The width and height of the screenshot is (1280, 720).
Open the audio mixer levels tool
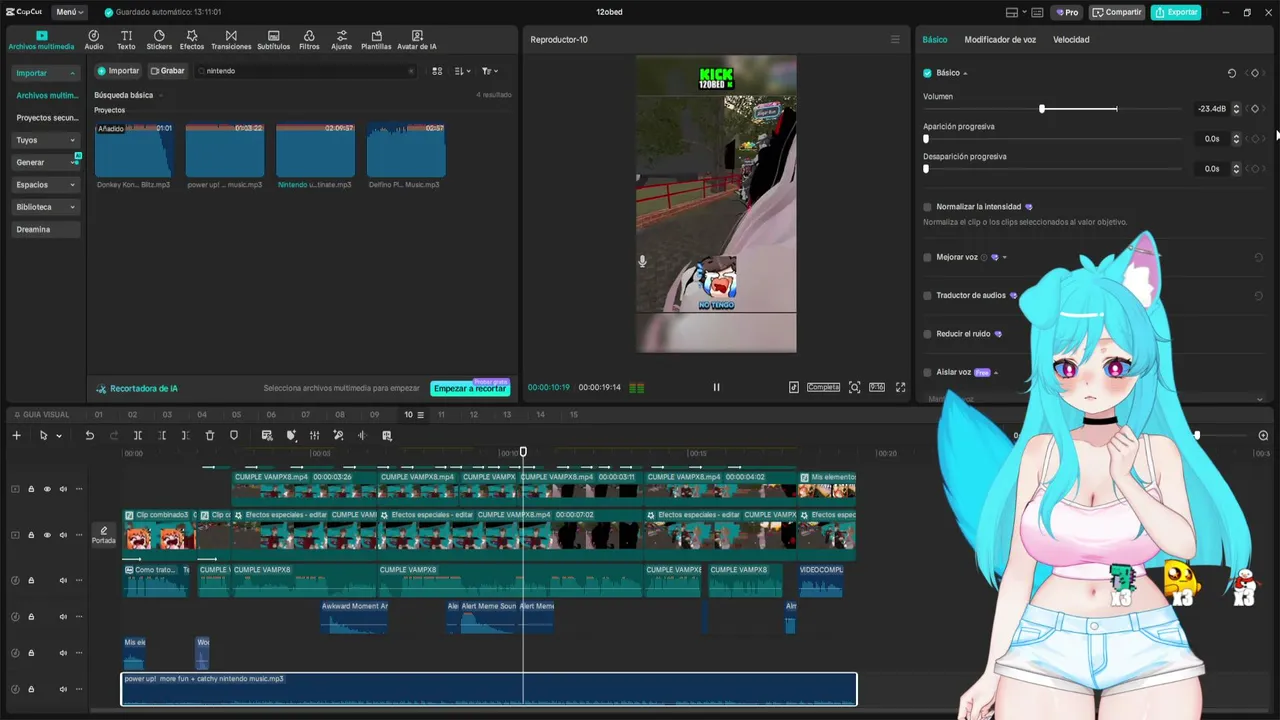314,435
